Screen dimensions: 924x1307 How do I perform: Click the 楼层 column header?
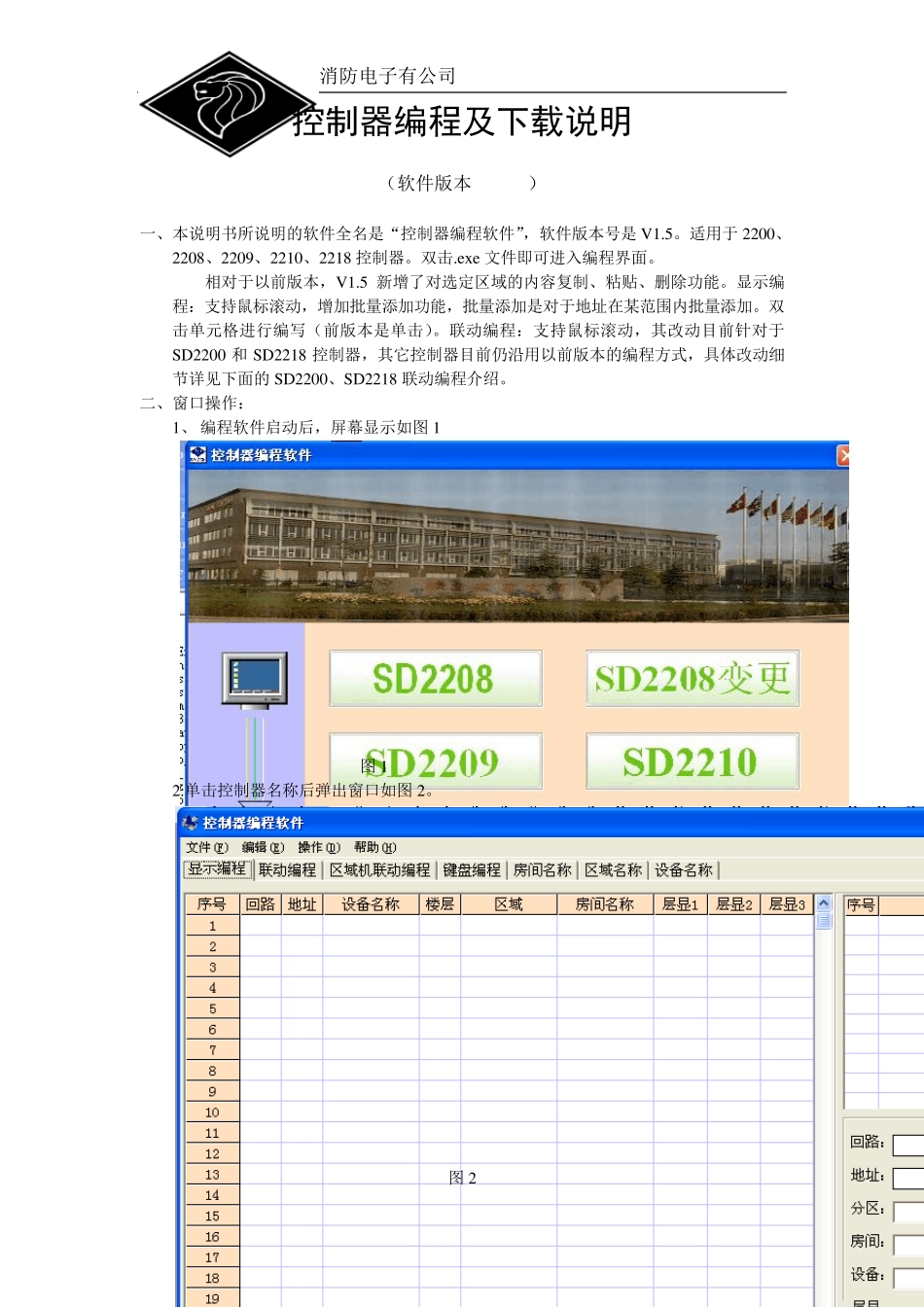pyautogui.click(x=440, y=904)
